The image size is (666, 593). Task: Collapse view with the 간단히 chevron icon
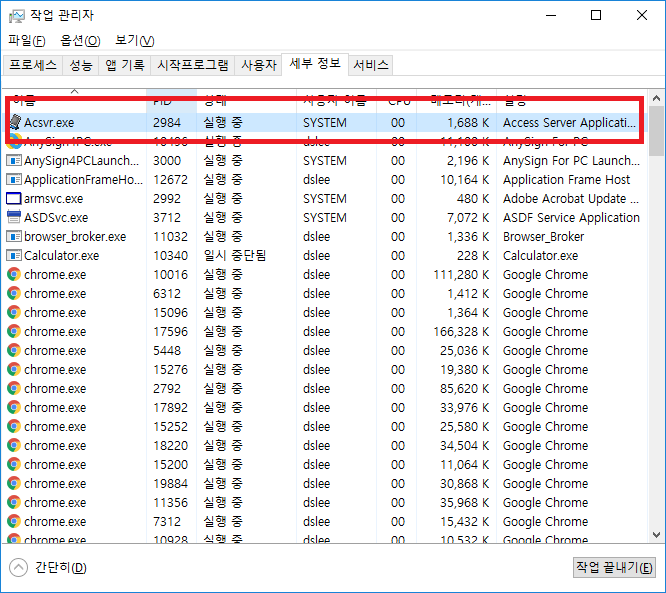pos(18,568)
